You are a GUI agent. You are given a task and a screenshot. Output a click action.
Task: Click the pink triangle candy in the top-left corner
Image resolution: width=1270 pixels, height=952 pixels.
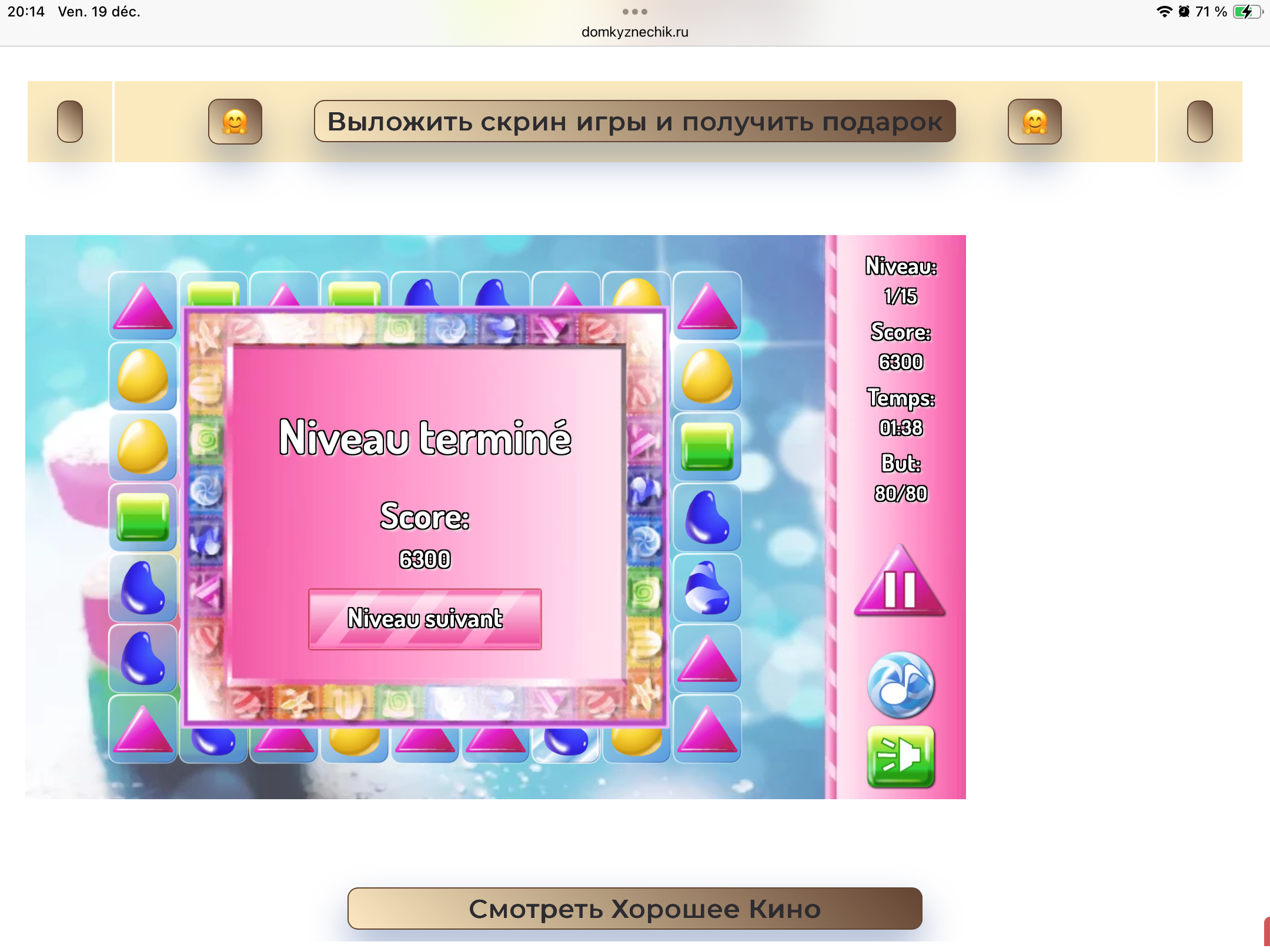[142, 307]
